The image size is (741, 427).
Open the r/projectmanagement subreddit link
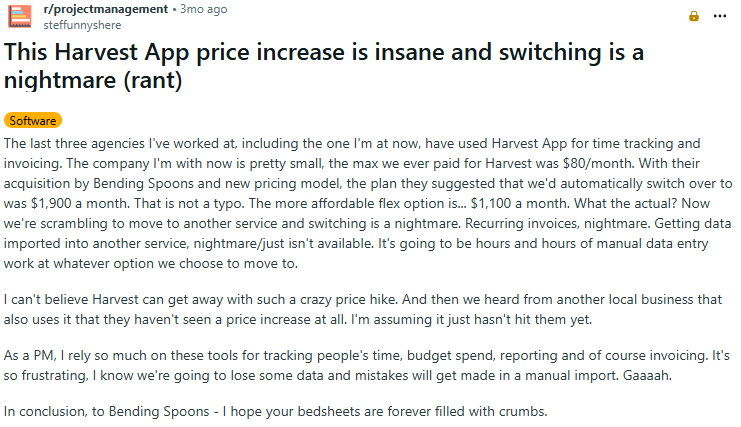click(x=105, y=9)
